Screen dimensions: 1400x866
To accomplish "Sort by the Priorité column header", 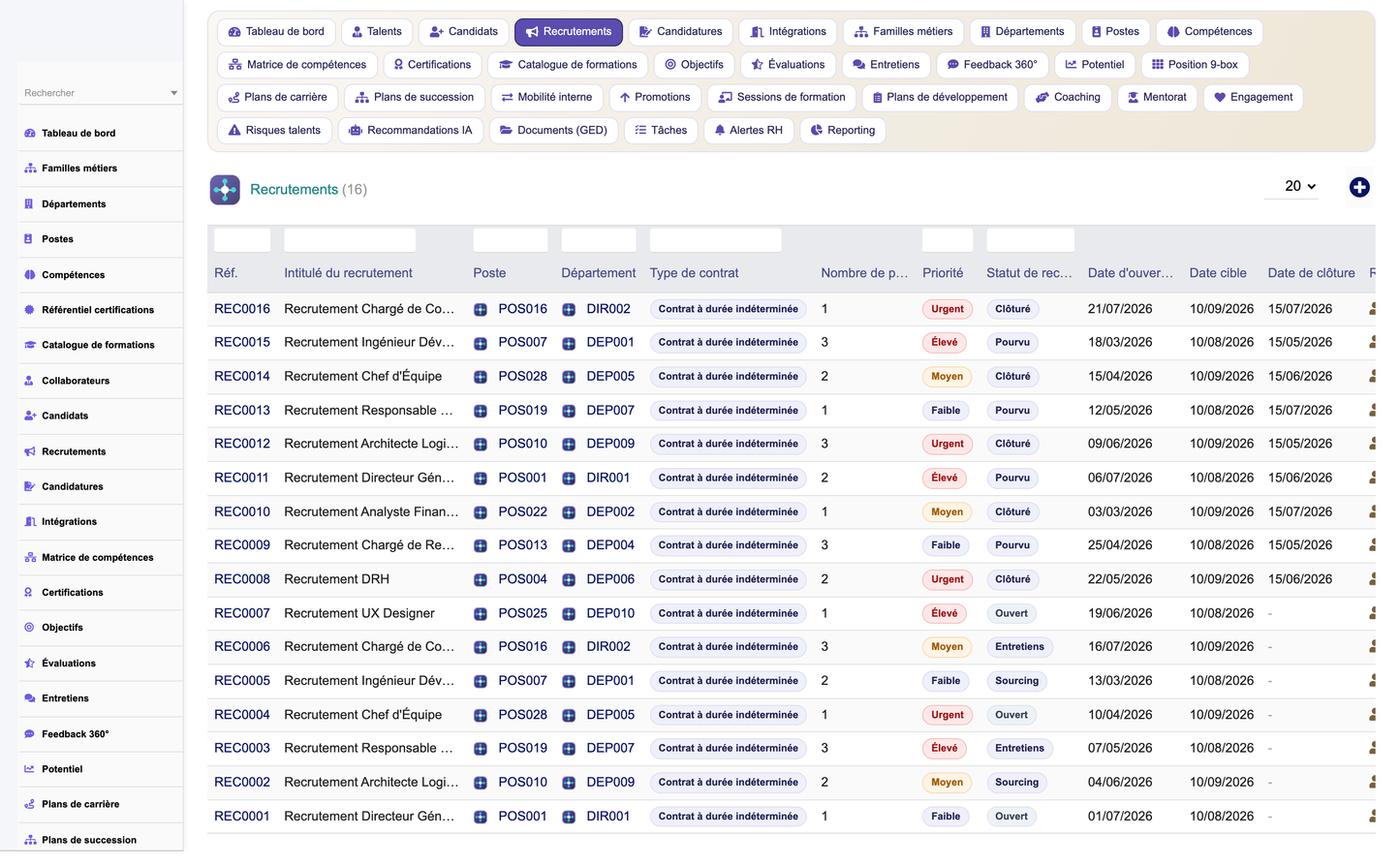I will pyautogui.click(x=943, y=273).
